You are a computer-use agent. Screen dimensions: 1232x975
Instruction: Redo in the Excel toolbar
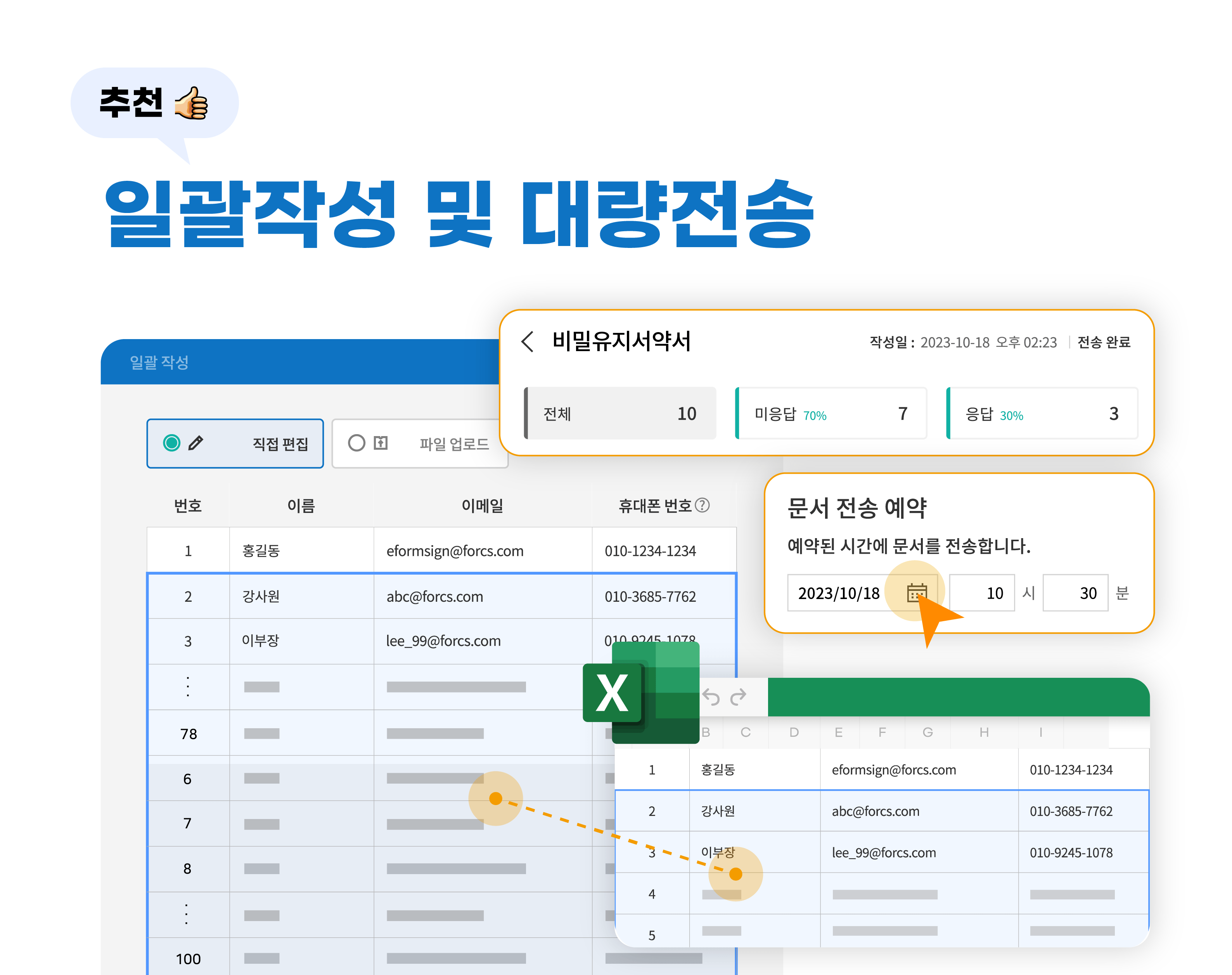[x=739, y=697]
